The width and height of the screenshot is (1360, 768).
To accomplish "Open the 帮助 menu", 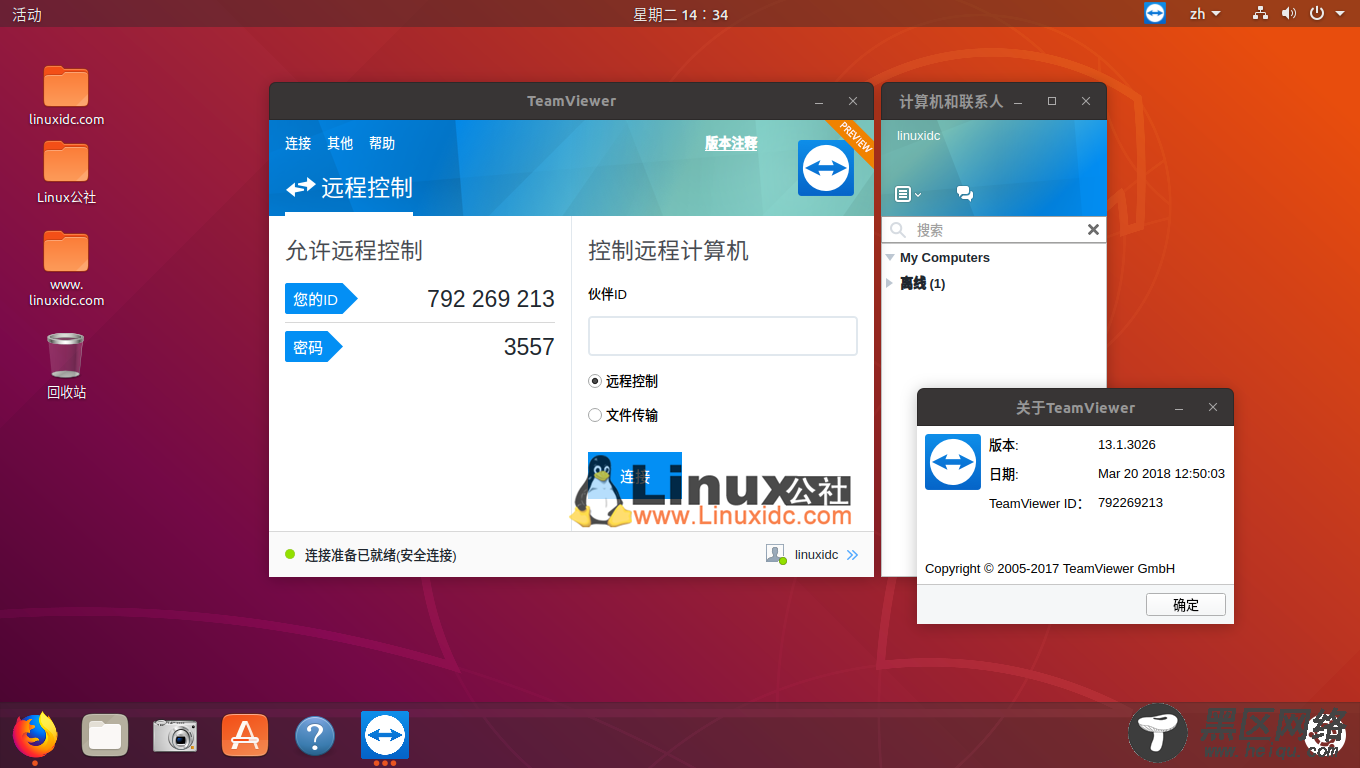I will point(382,144).
